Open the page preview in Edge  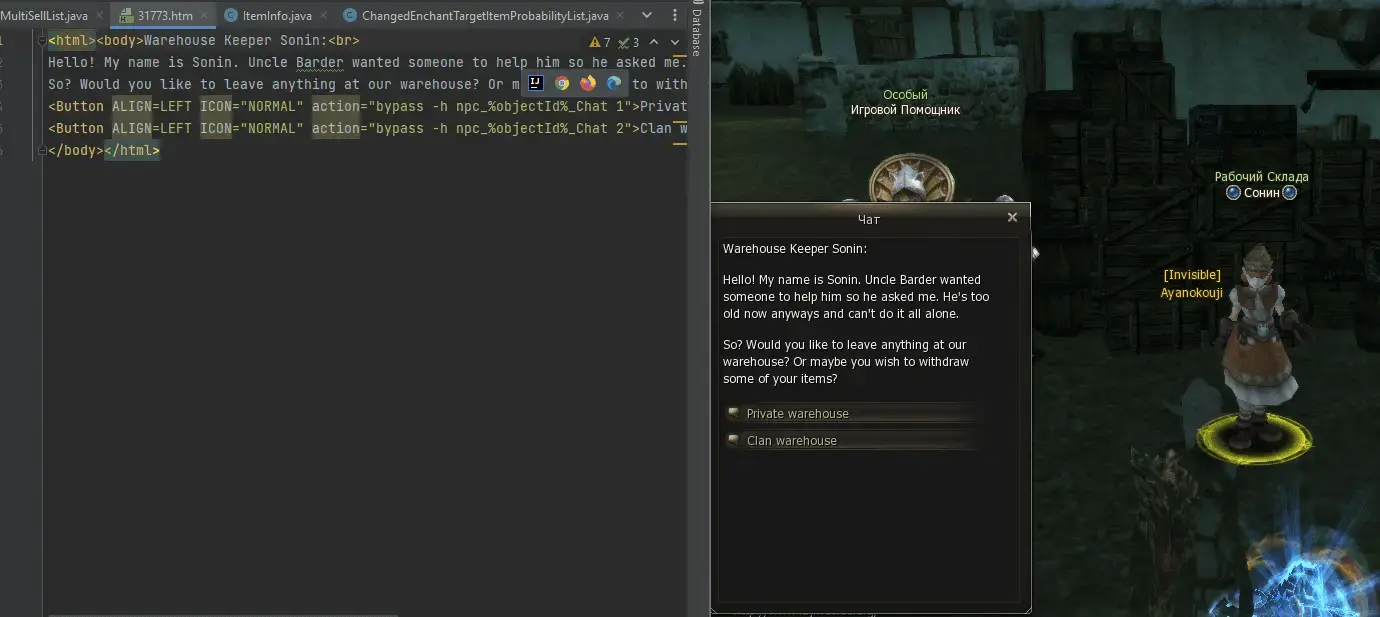tap(614, 84)
